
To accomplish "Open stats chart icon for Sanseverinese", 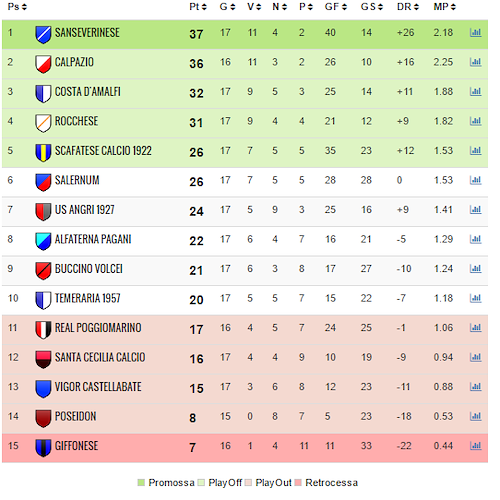I will 475,33.
